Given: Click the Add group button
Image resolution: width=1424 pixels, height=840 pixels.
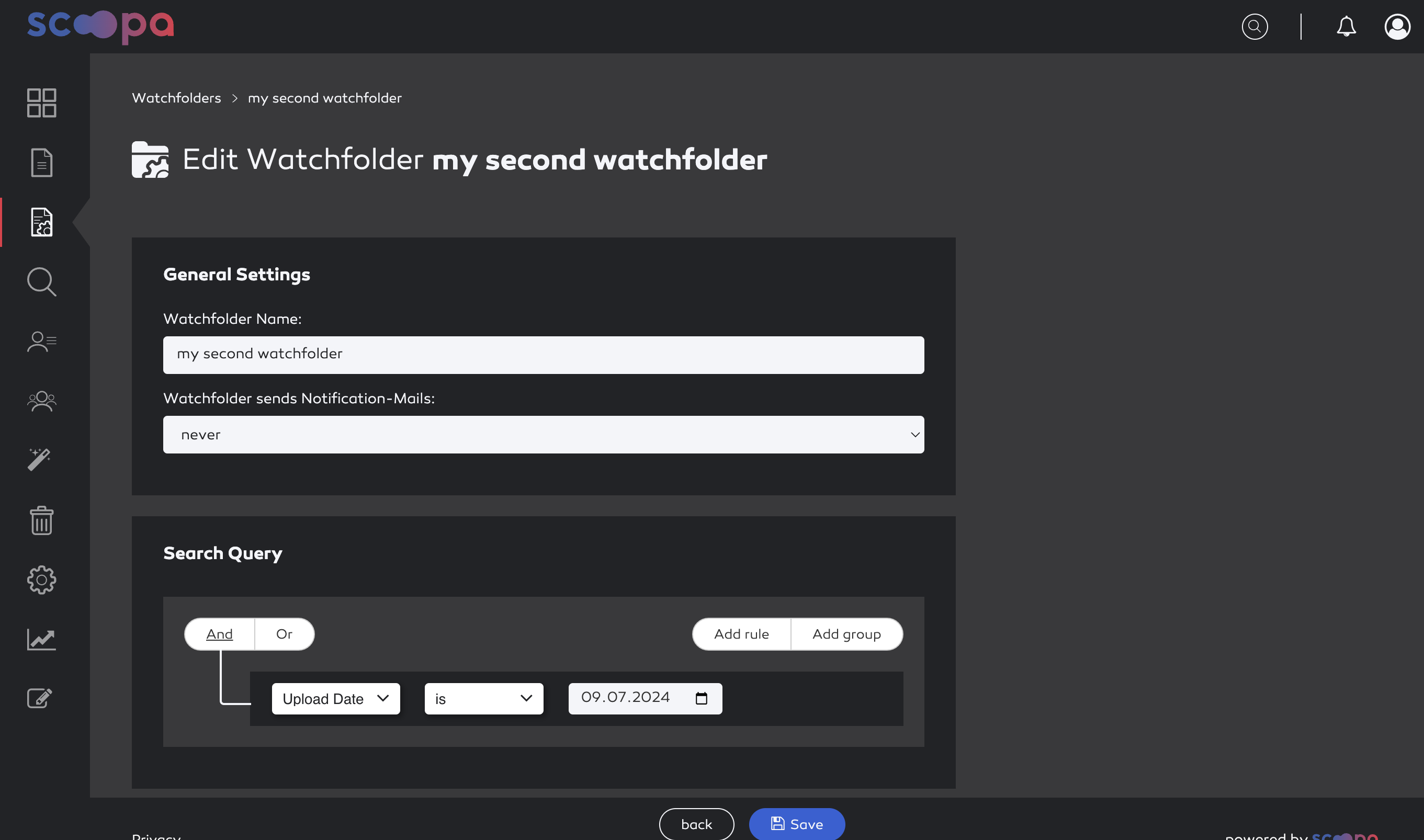Looking at the screenshot, I should (x=846, y=633).
